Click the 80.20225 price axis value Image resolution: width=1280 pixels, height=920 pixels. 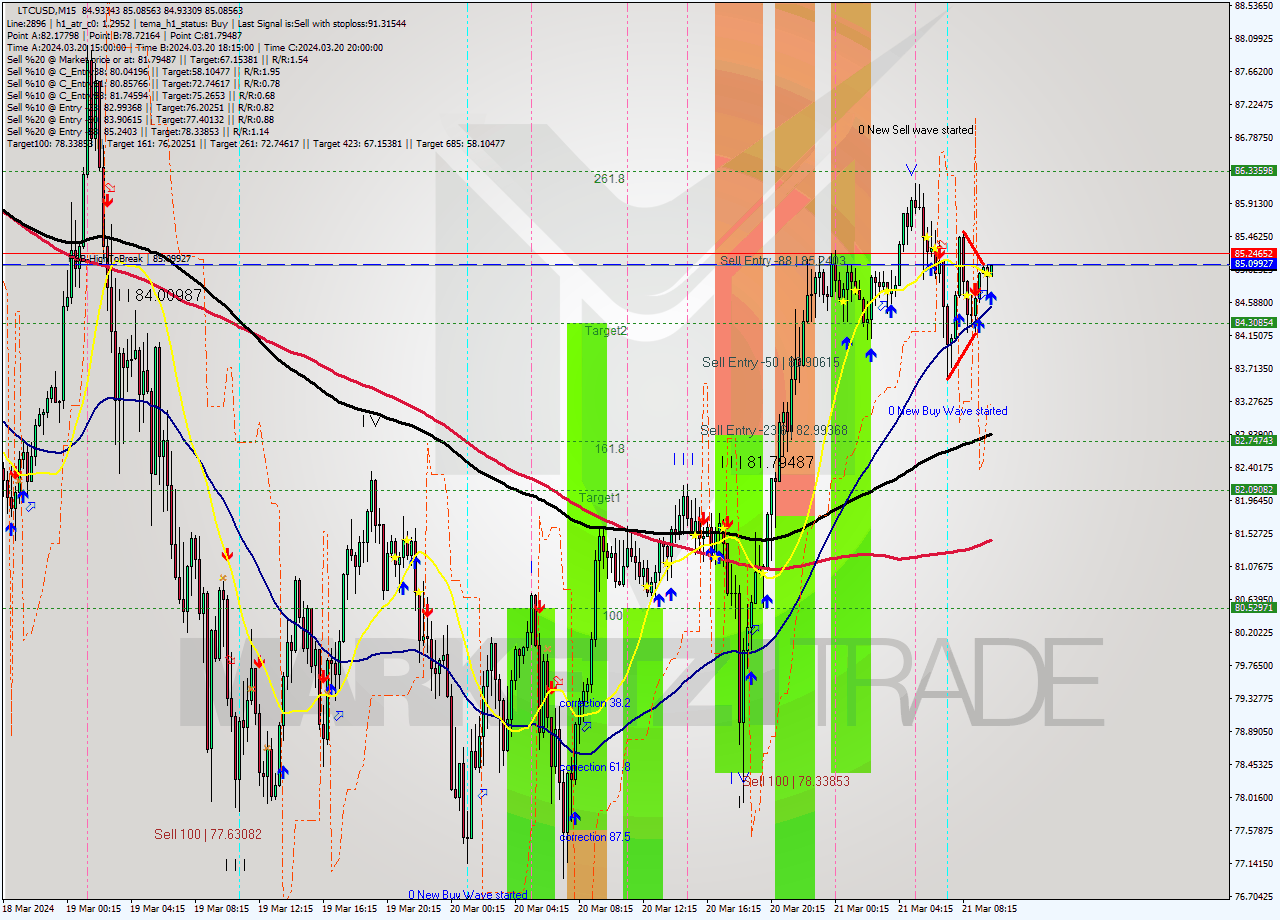tap(1254, 633)
